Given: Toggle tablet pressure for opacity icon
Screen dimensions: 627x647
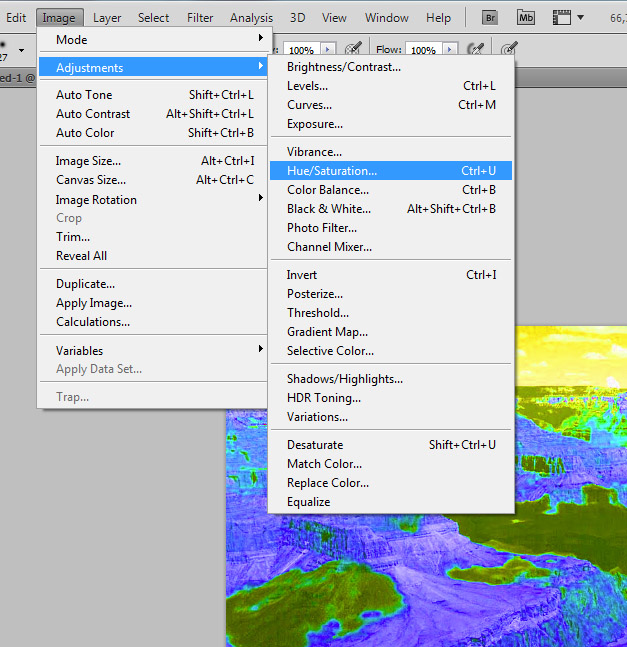Looking at the screenshot, I should [353, 49].
